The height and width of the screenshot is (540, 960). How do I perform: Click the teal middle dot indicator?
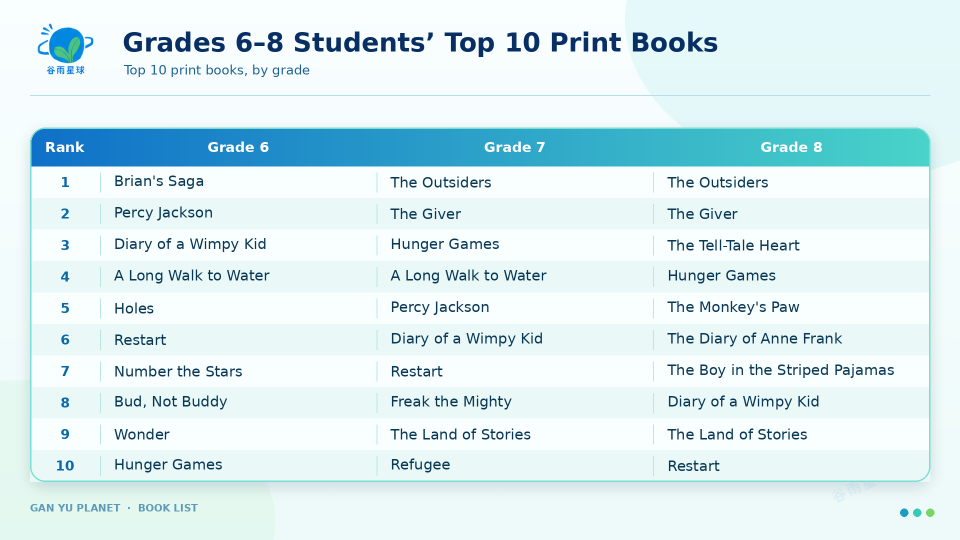click(x=917, y=512)
